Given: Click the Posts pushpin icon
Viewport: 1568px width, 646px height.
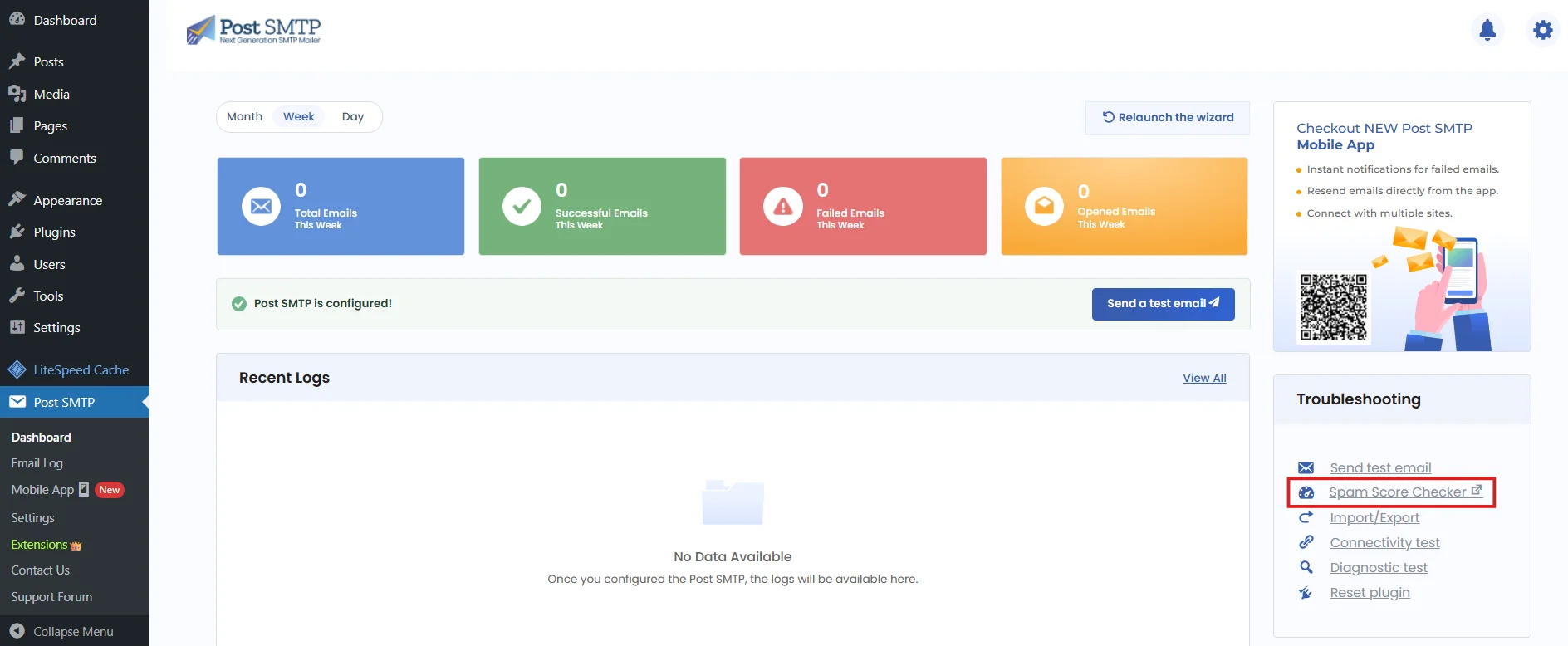Looking at the screenshot, I should click(x=17, y=61).
